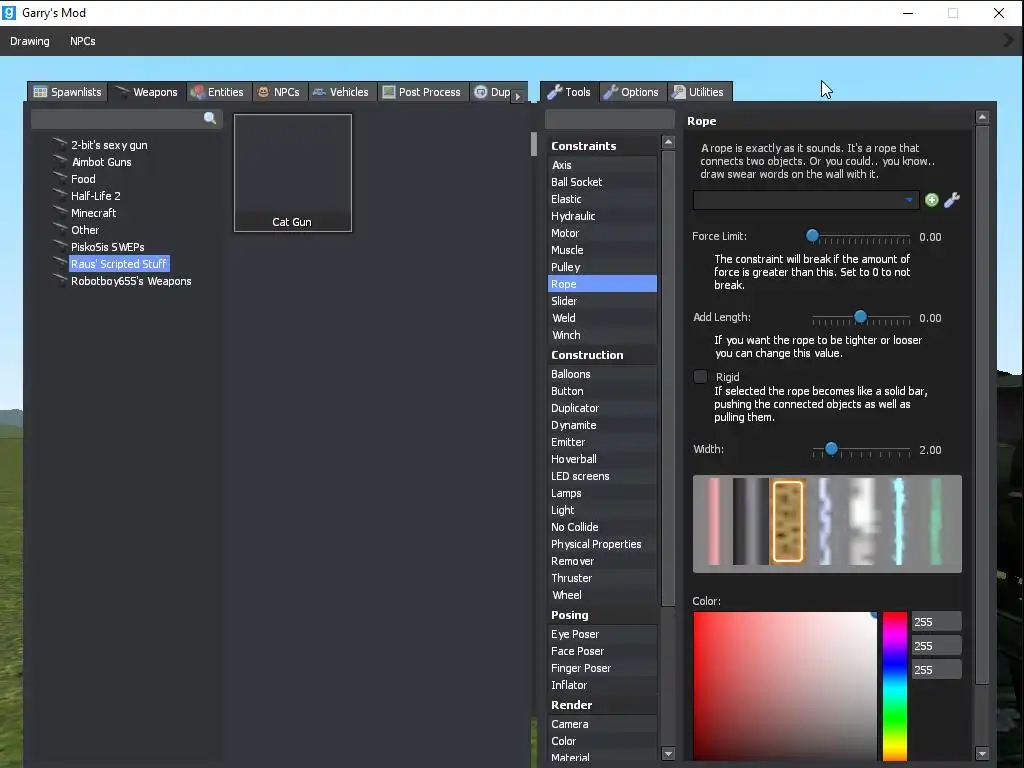Select Robotboy655's Weapons category

pyautogui.click(x=131, y=281)
